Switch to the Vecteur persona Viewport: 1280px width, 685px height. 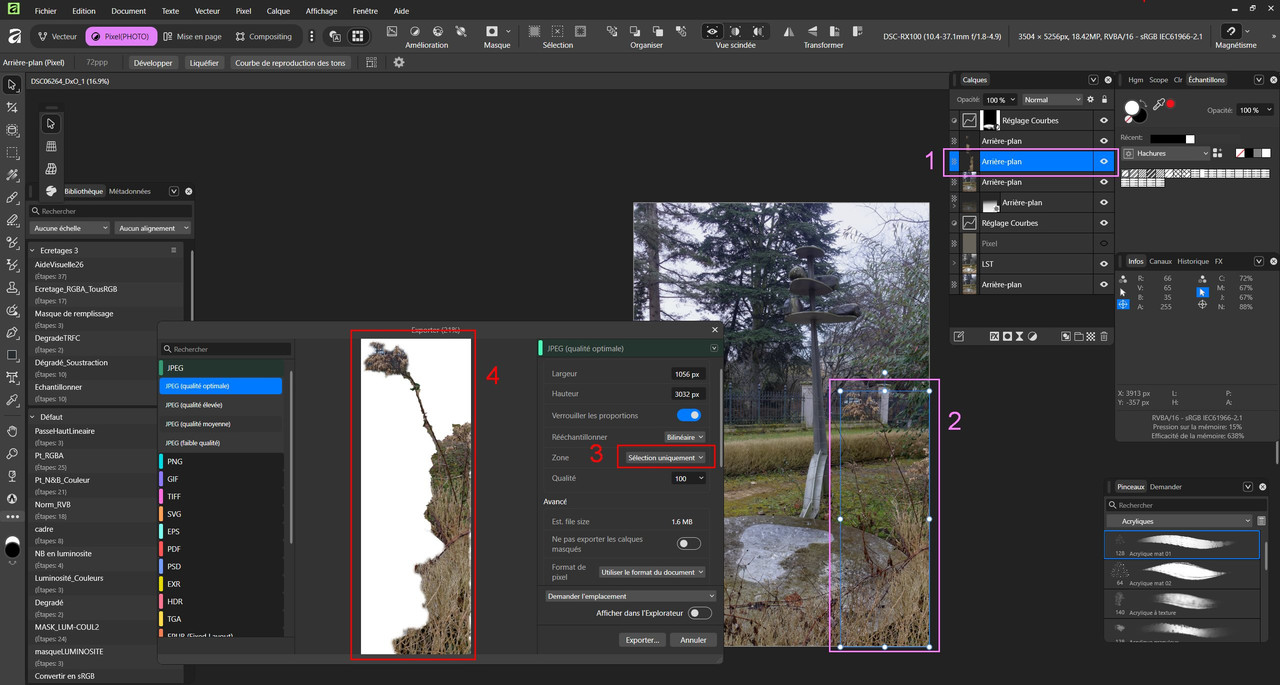click(x=57, y=37)
